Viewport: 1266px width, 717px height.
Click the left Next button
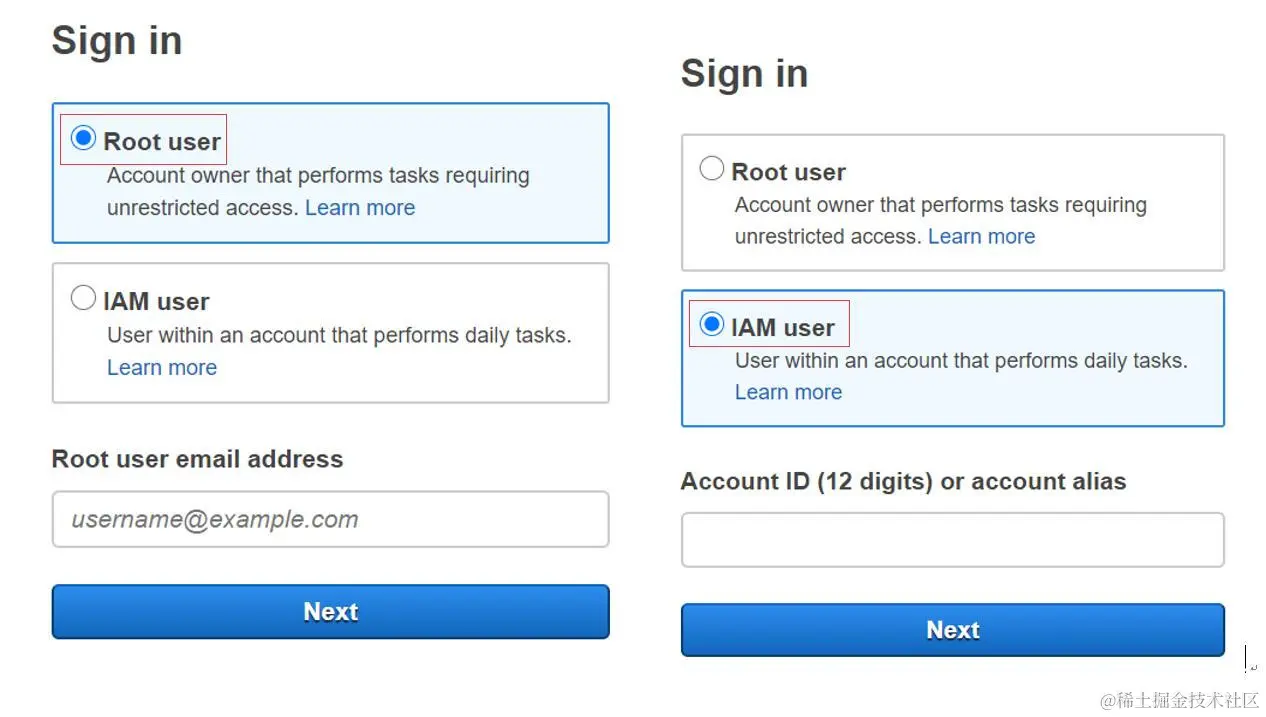[x=330, y=611]
